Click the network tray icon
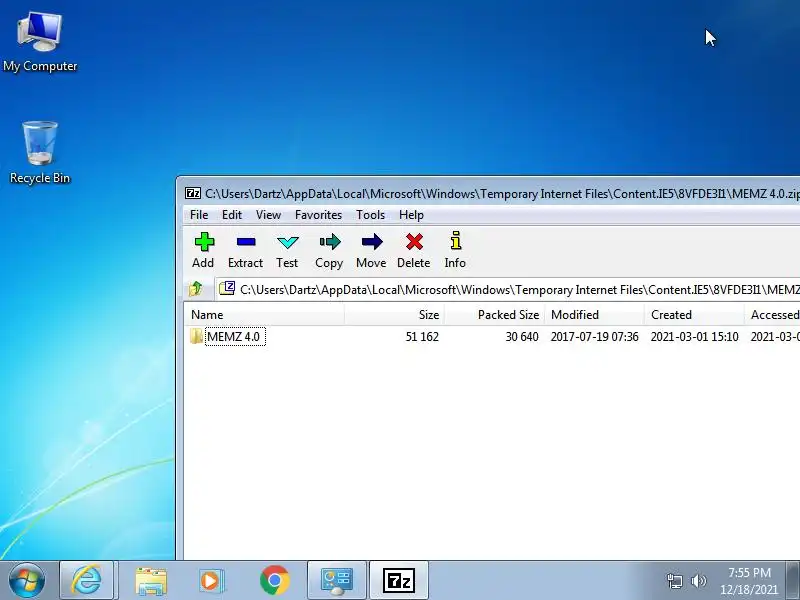 click(x=674, y=581)
